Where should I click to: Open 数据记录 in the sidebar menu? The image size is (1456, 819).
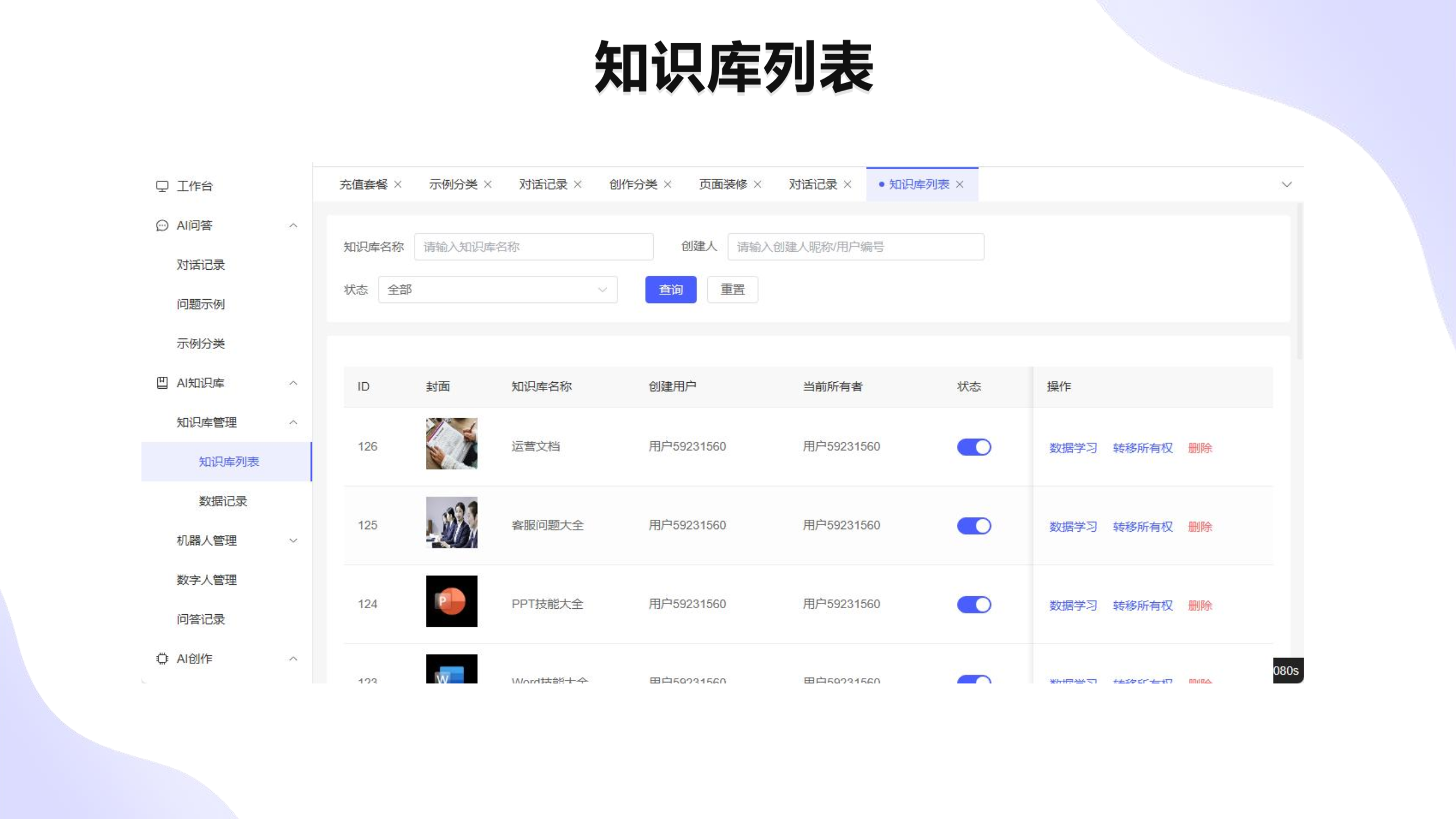[223, 501]
